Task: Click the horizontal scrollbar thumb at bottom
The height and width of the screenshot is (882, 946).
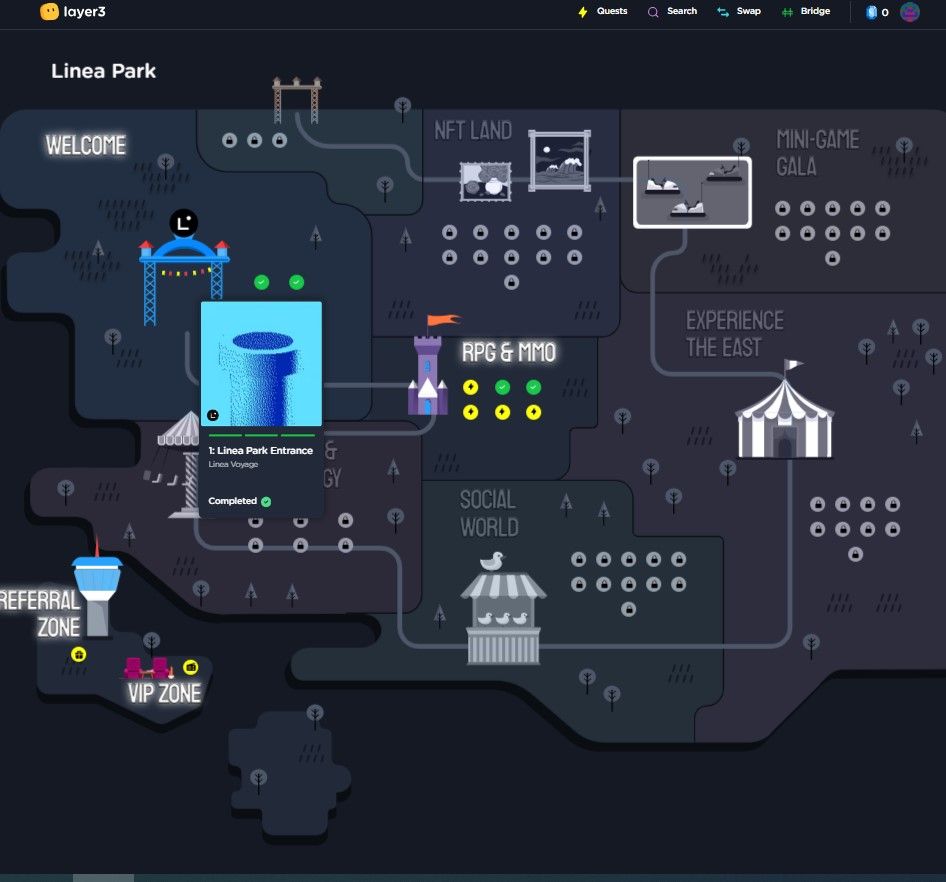Action: [103, 878]
